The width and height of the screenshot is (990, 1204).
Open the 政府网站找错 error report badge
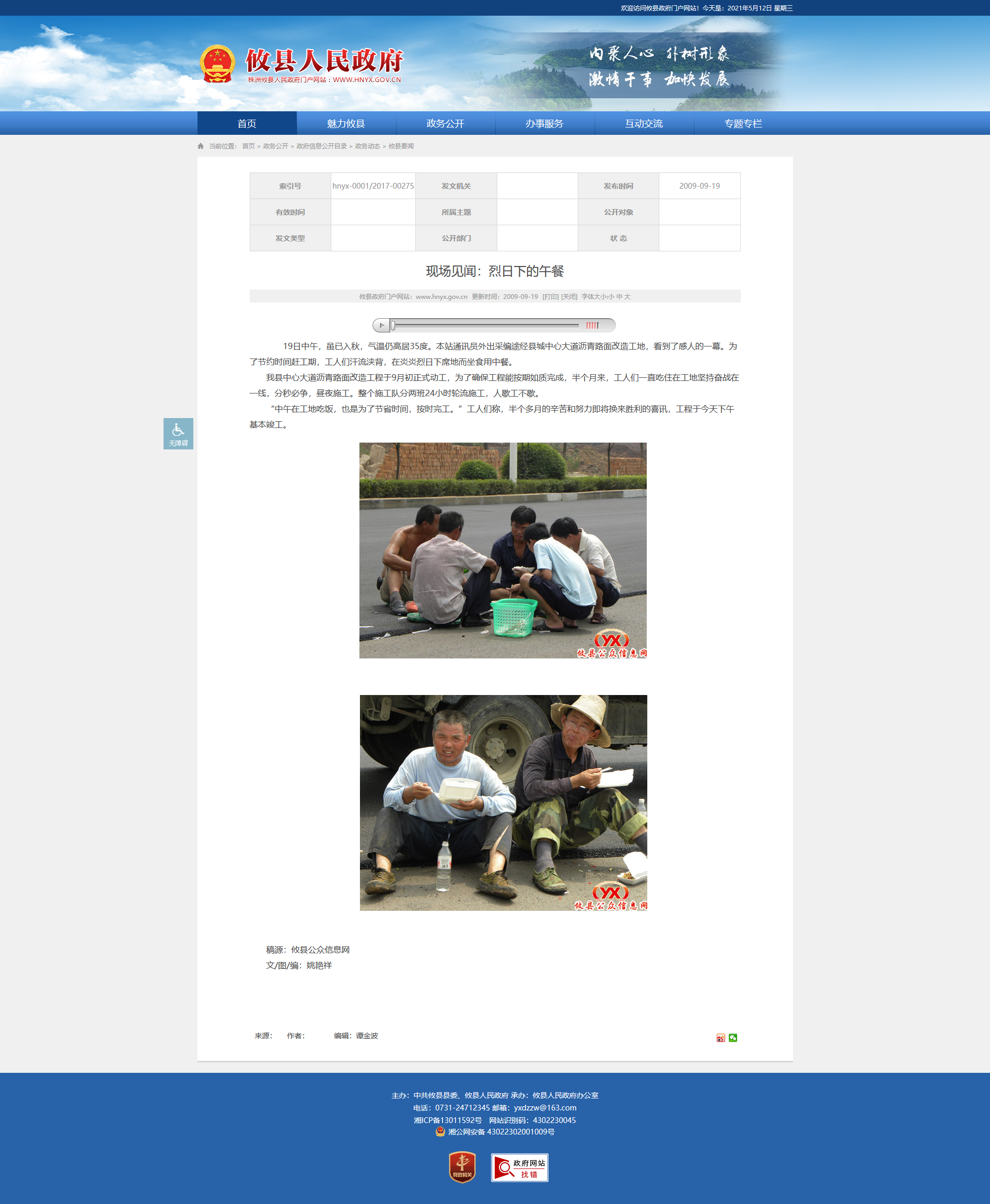(x=519, y=1167)
